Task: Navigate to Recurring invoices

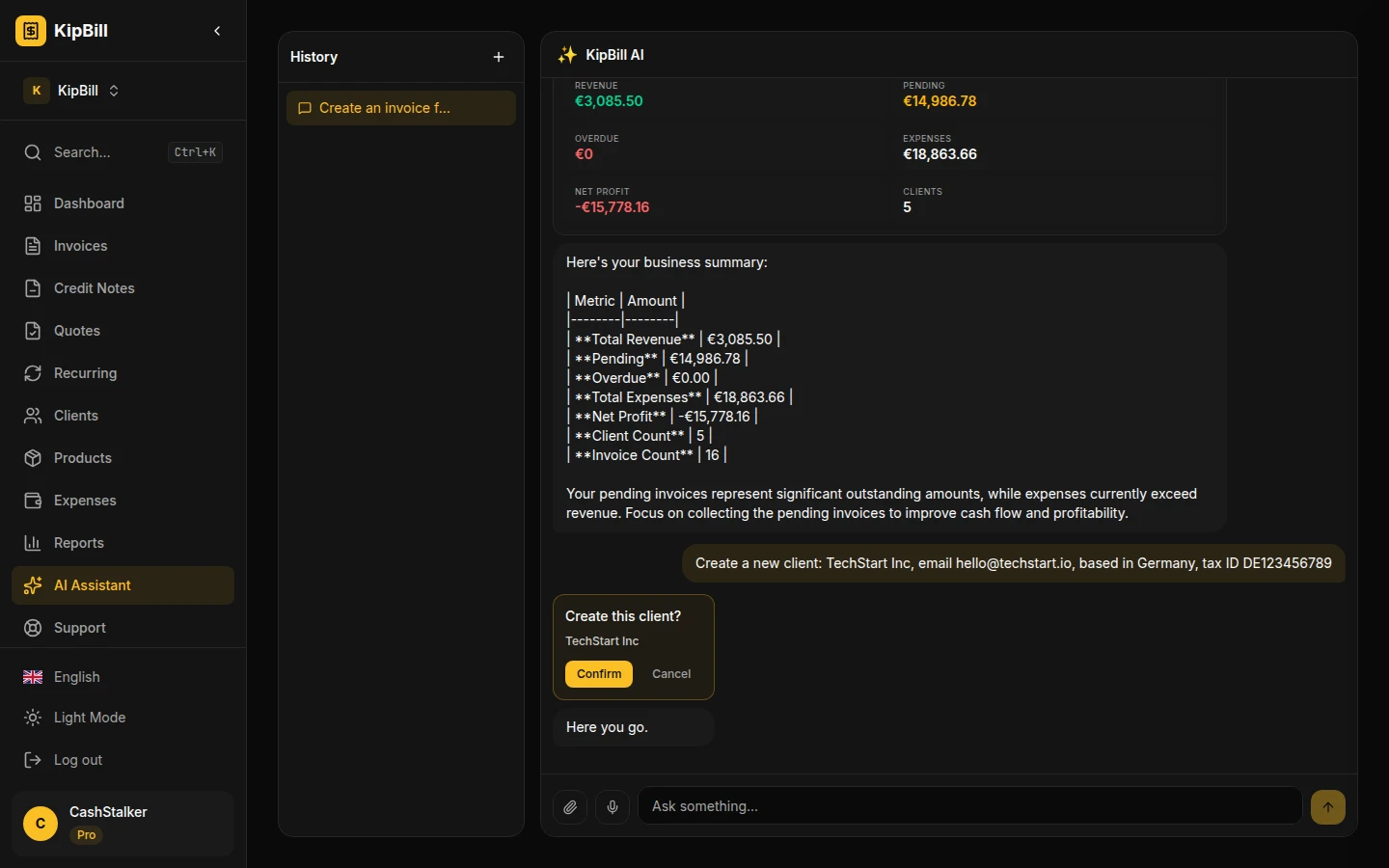Action: click(x=85, y=373)
